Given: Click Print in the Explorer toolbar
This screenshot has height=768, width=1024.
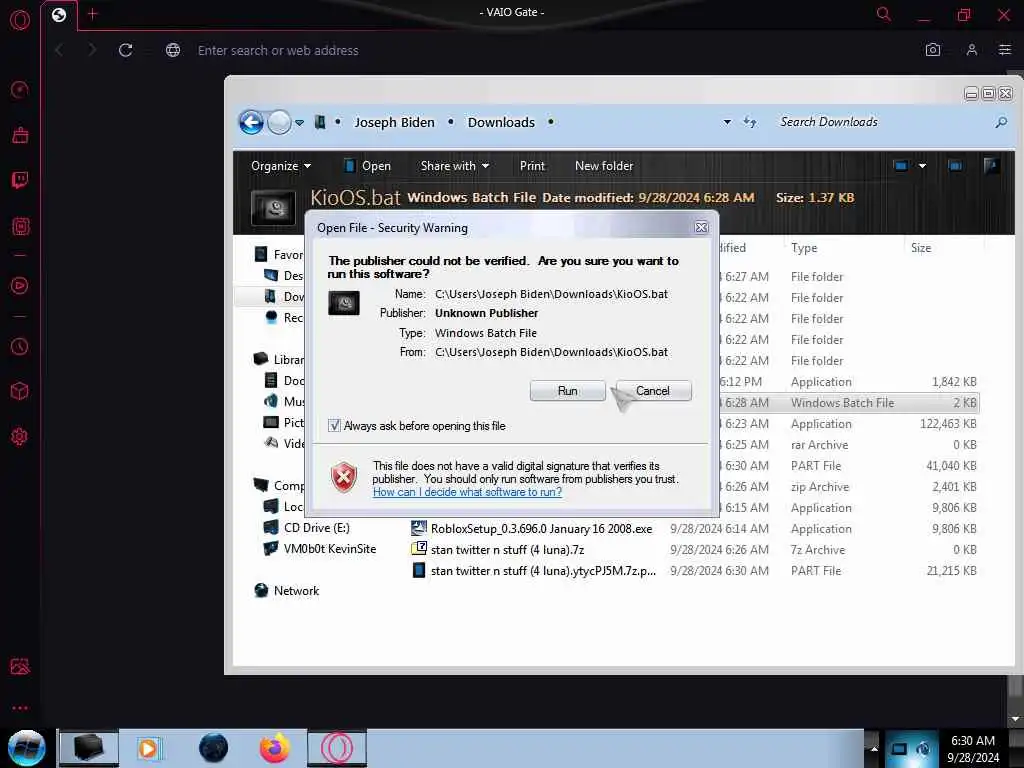Looking at the screenshot, I should (532, 166).
